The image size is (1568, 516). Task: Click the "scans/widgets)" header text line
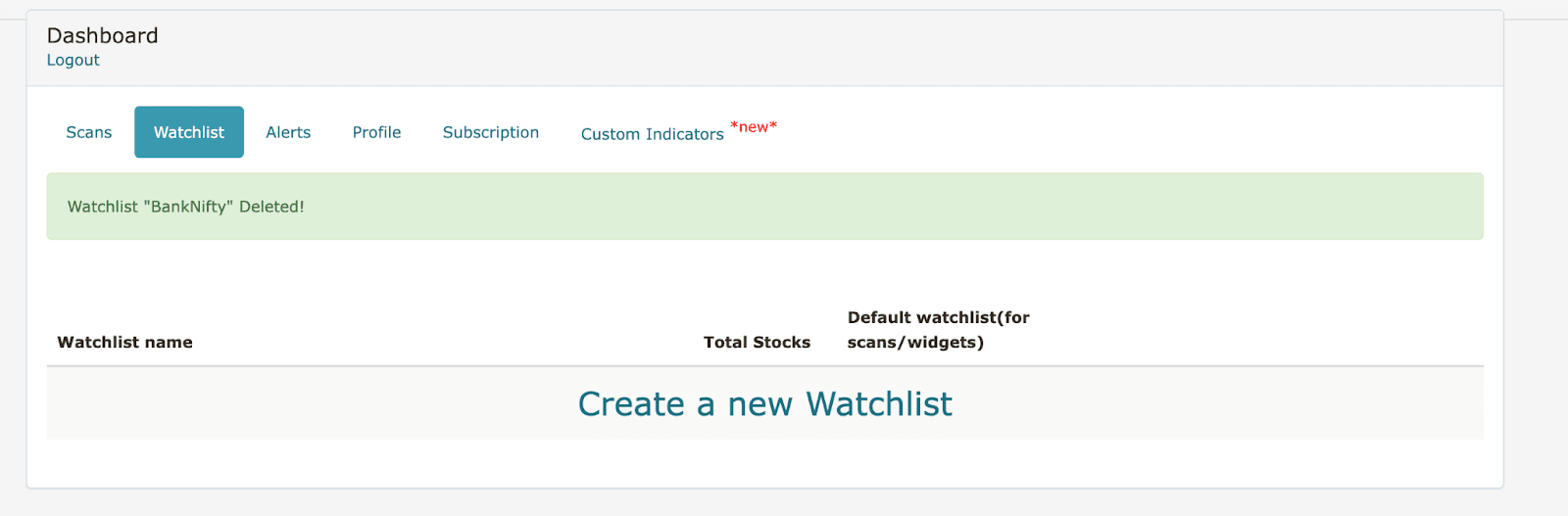click(915, 343)
